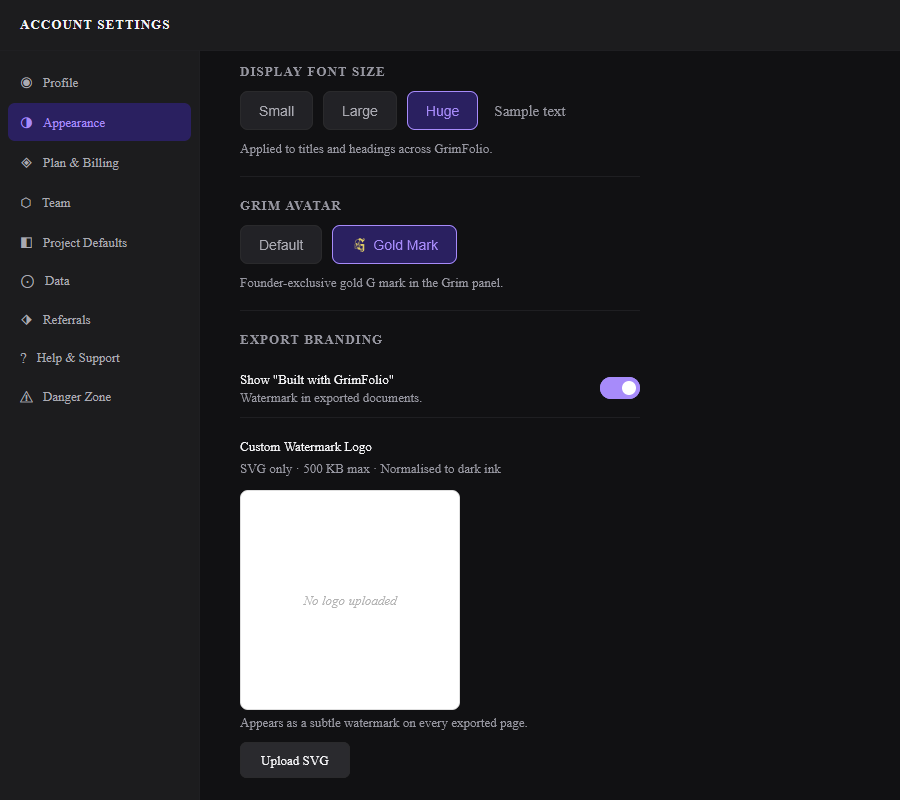Click the Export Branding heading

click(311, 340)
